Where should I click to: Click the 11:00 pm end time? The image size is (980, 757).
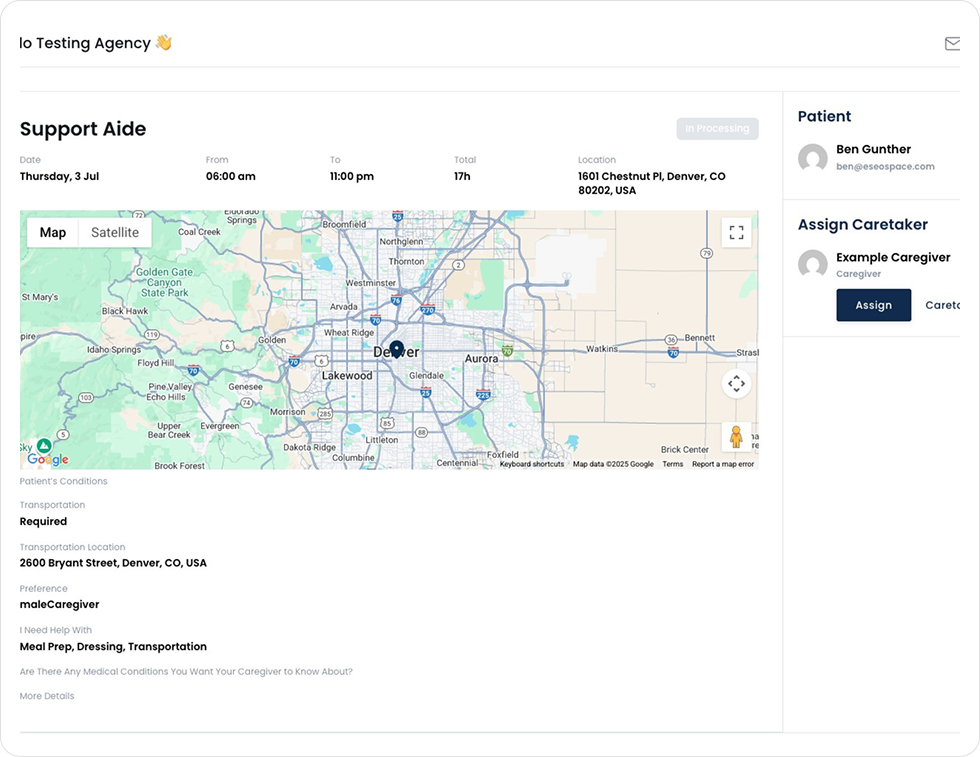coord(352,176)
